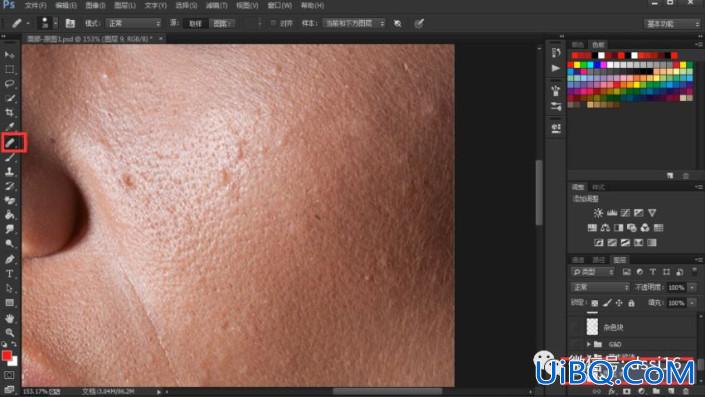This screenshot has width=705, height=397.
Task: Toggle Quick Mask mode
Action: click(x=9, y=375)
